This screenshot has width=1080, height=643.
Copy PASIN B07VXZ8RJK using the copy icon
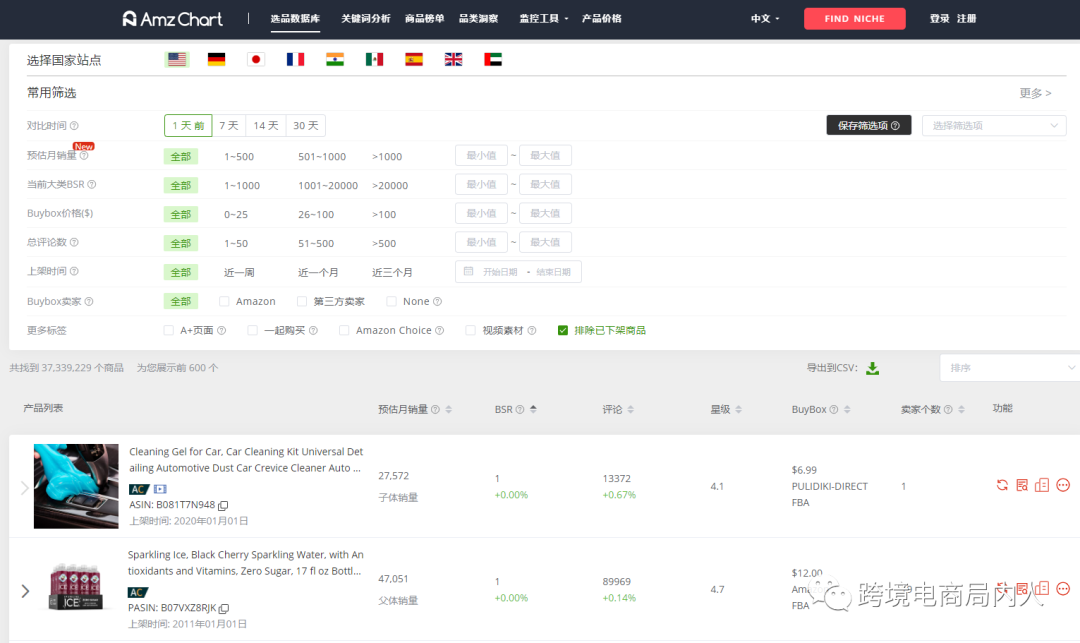coord(224,609)
